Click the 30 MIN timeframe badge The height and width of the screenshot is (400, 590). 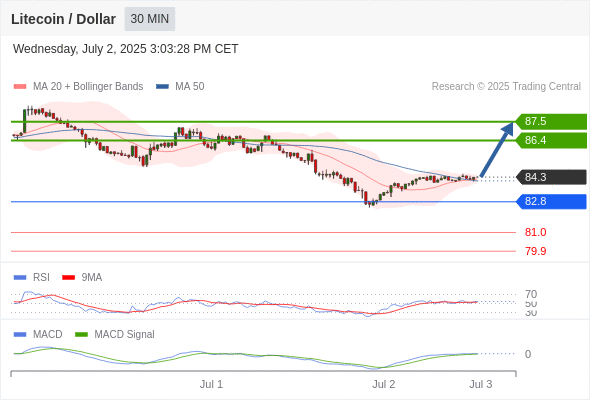point(150,19)
